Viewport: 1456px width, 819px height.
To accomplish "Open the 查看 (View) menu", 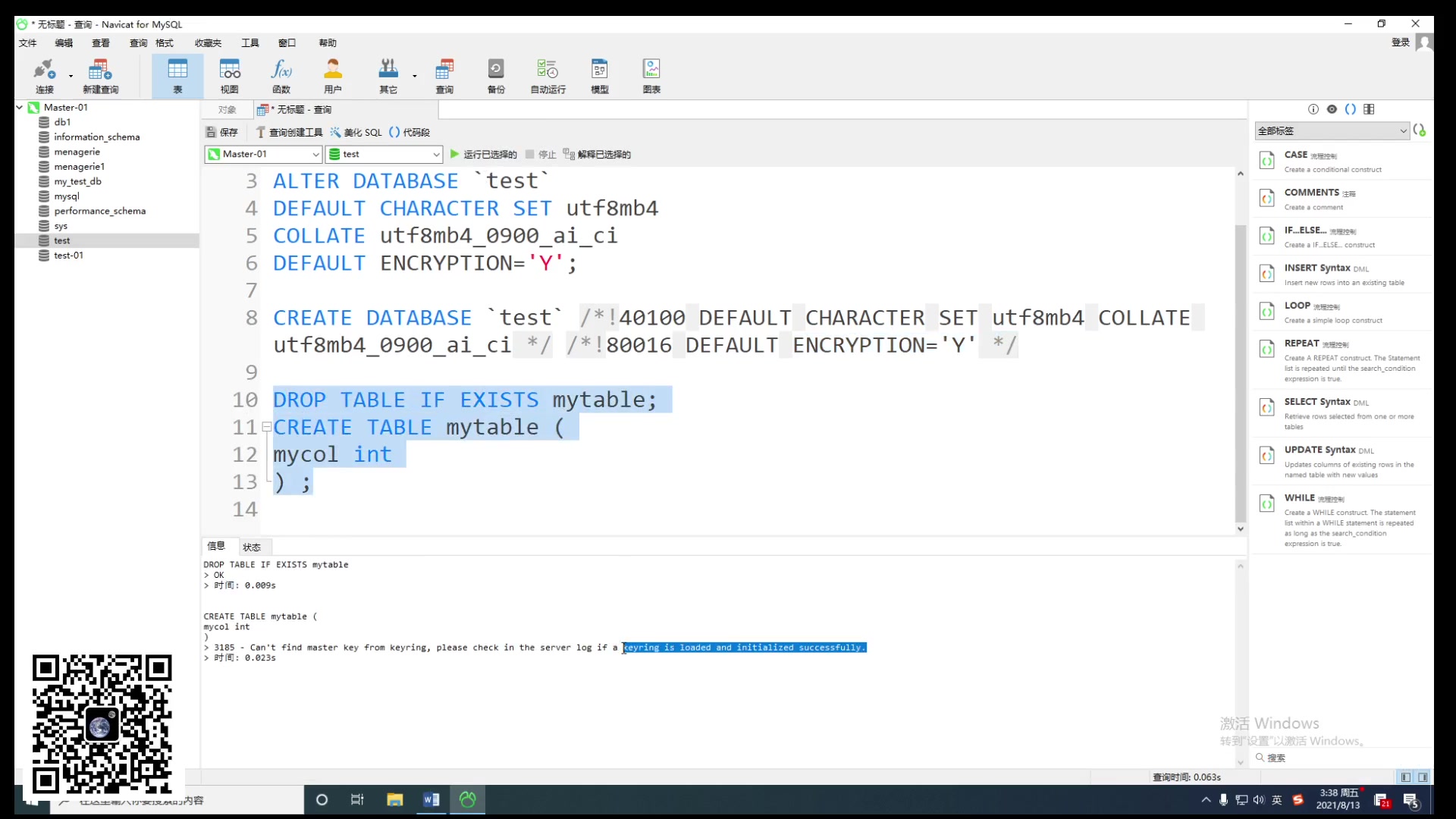I will pos(101,43).
